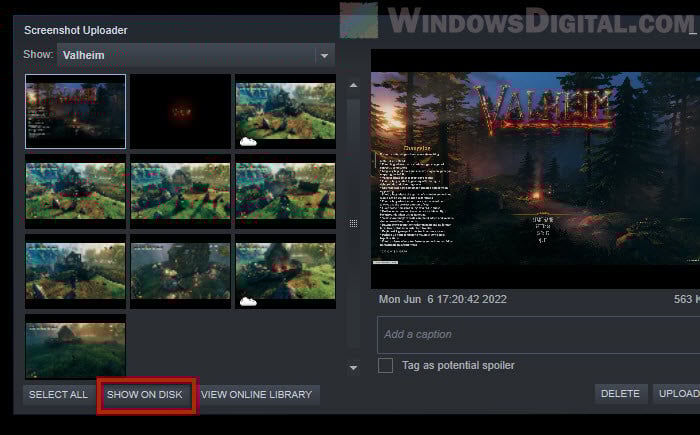Click the scrollbar up arrow in the thumbnail list
This screenshot has width=700, height=435.
click(x=353, y=86)
